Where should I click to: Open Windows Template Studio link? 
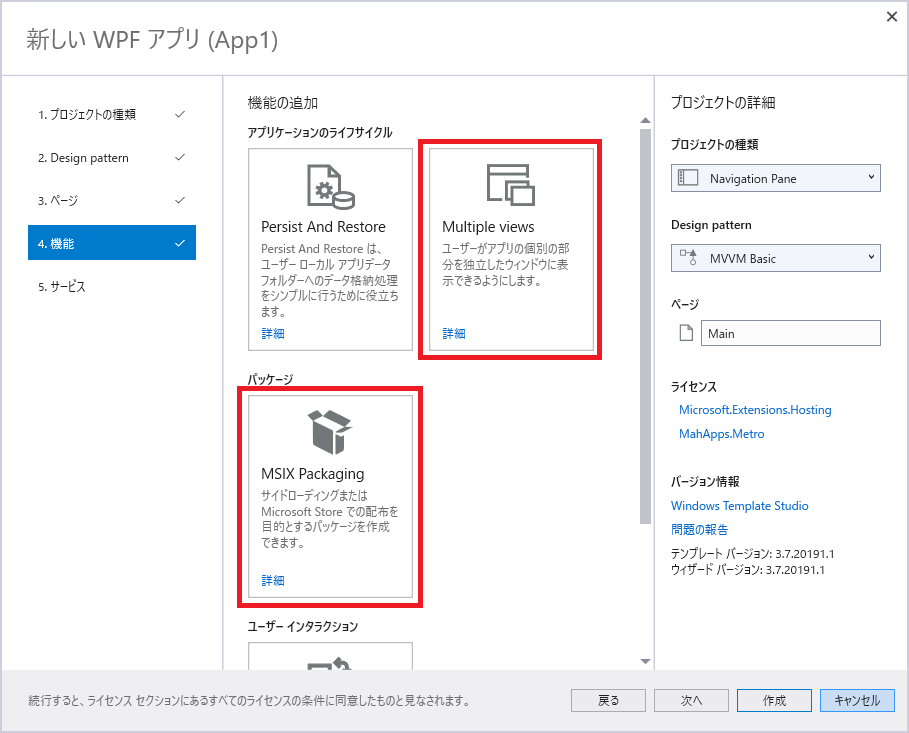click(x=739, y=506)
